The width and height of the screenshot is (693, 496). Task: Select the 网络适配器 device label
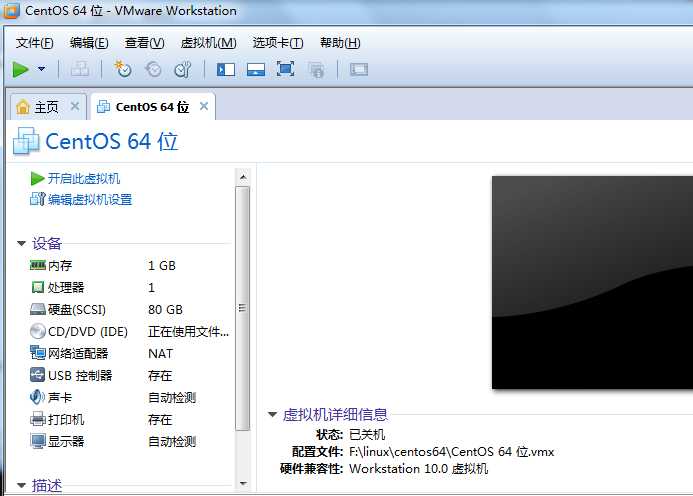click(x=78, y=353)
